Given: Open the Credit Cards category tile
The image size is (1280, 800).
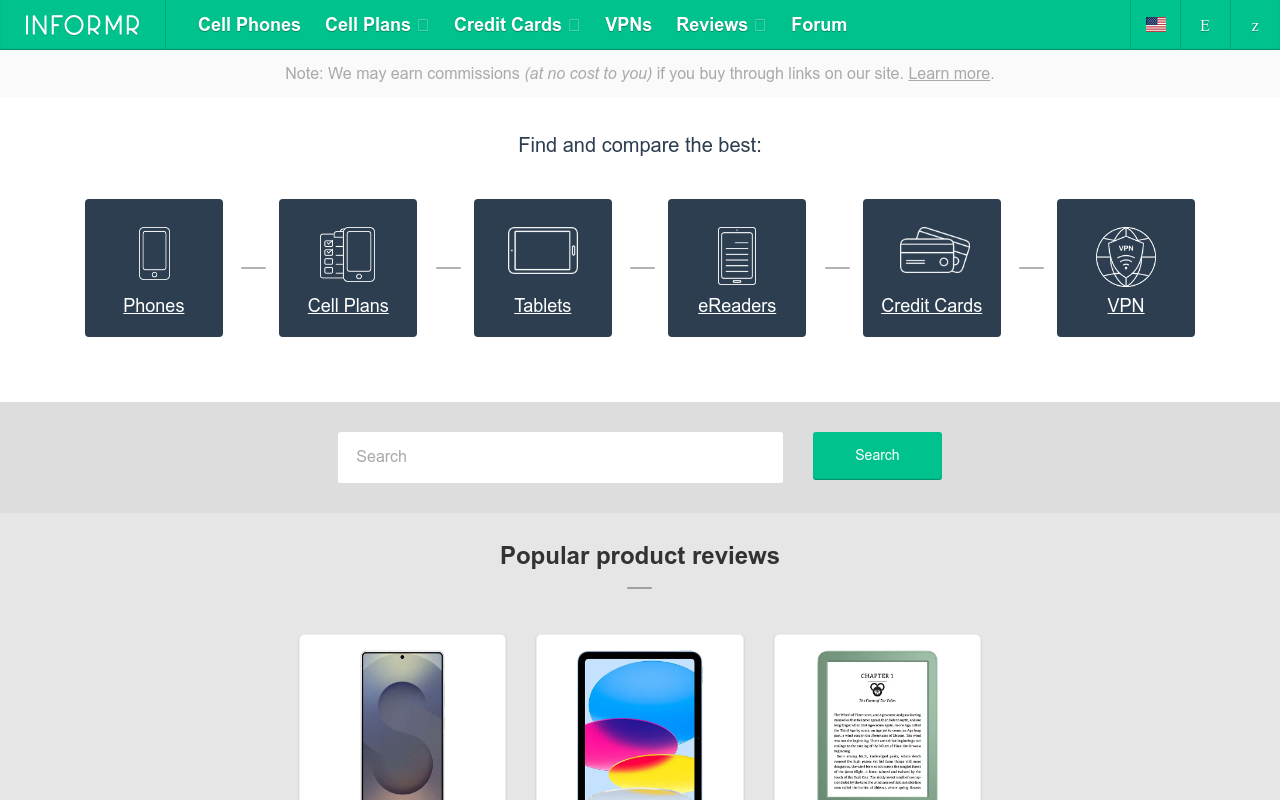Looking at the screenshot, I should click(x=932, y=268).
